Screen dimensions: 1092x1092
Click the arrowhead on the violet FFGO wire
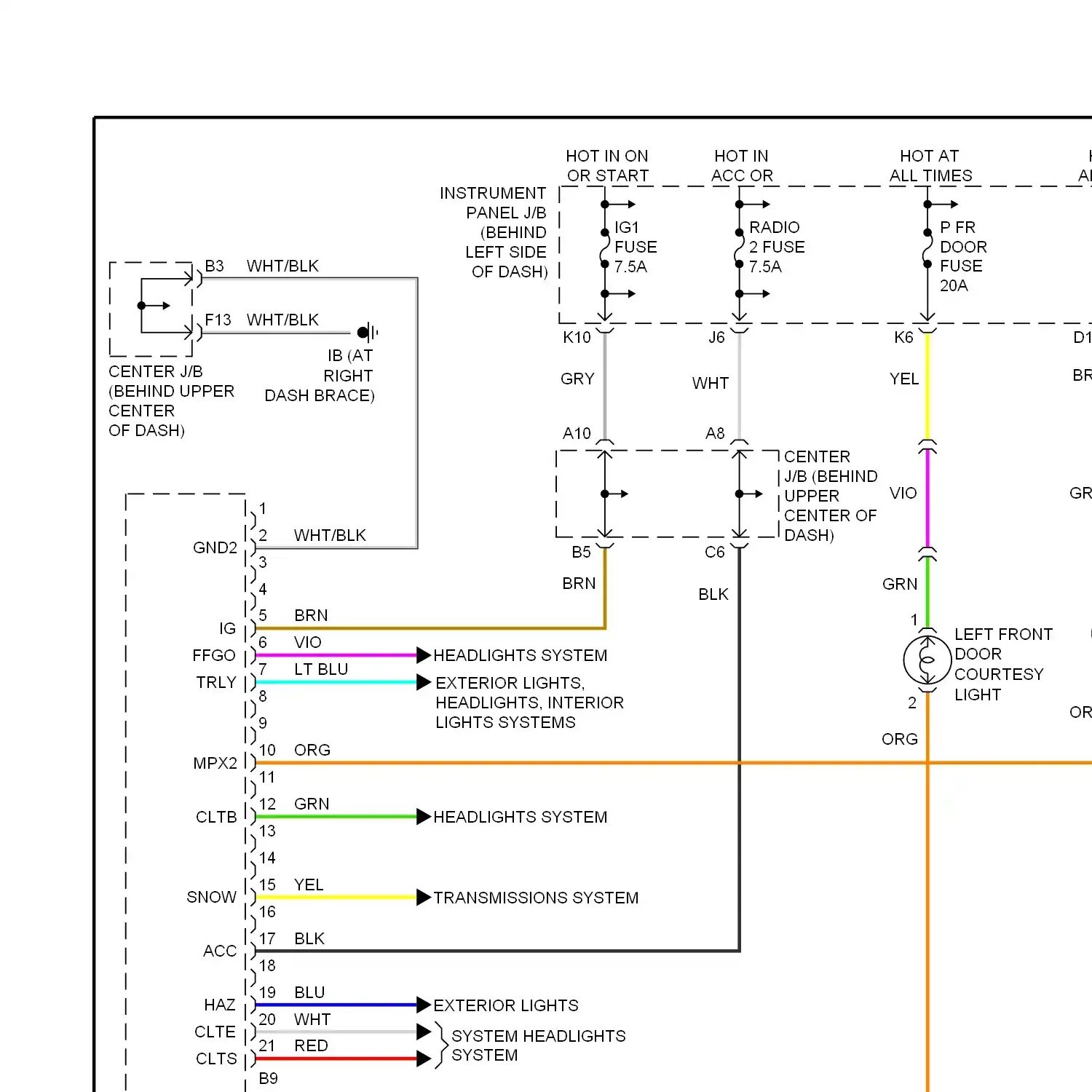click(424, 655)
